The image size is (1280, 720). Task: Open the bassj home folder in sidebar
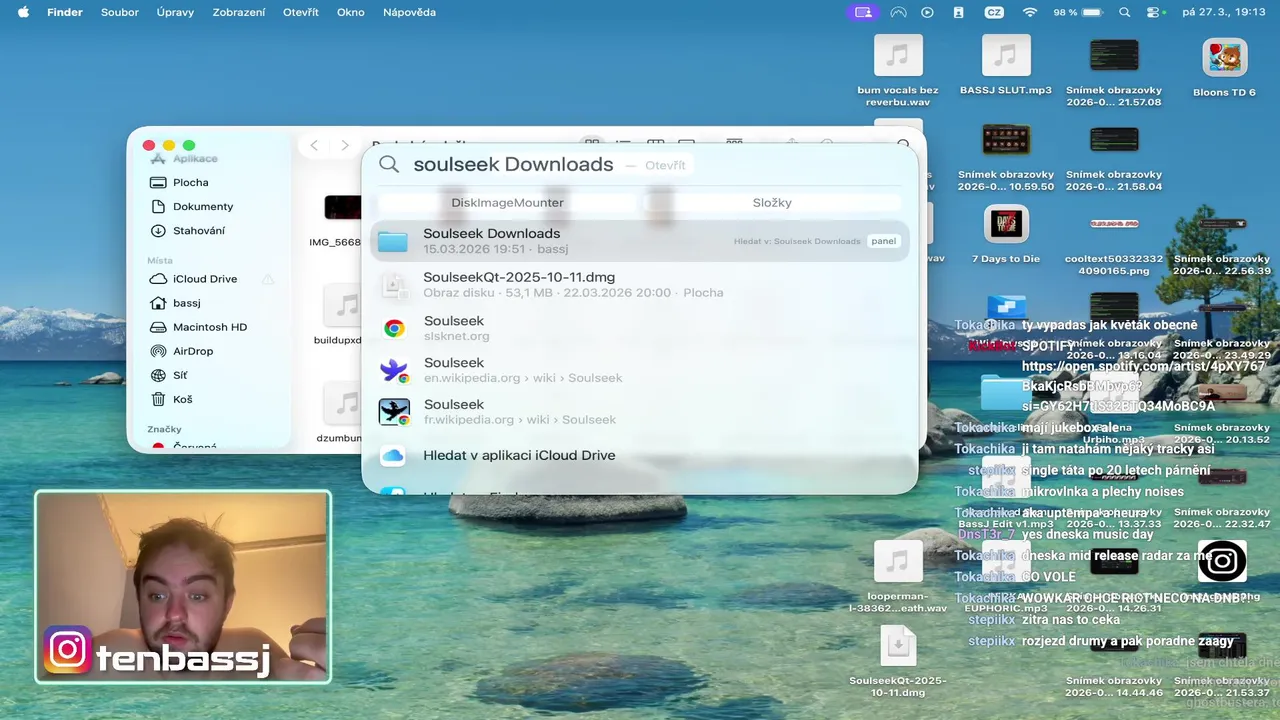click(x=186, y=303)
